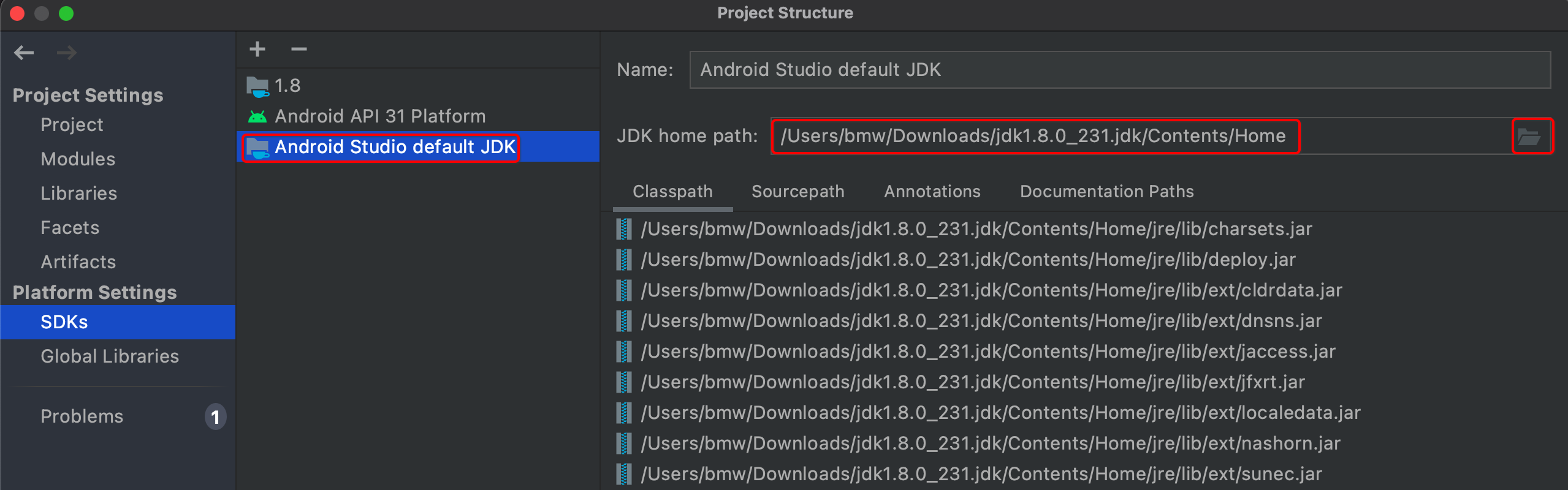1568x490 pixels.
Task: Switch to the Classpath tab
Action: point(672,192)
